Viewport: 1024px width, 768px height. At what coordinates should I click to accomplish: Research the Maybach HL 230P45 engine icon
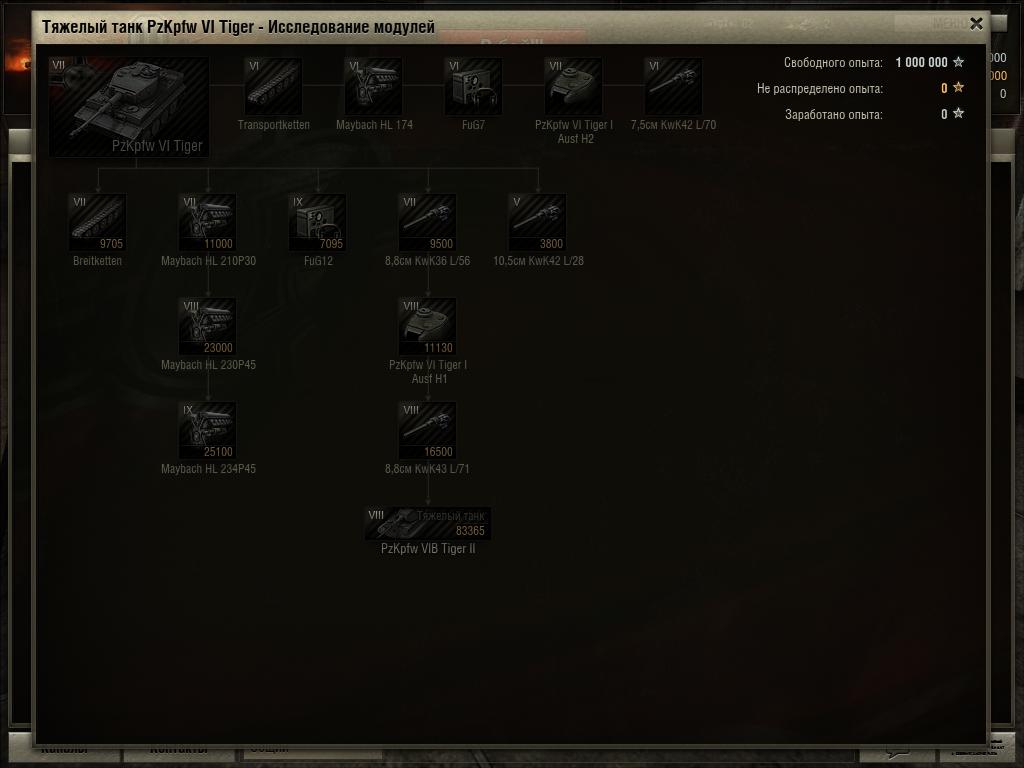coord(208,327)
